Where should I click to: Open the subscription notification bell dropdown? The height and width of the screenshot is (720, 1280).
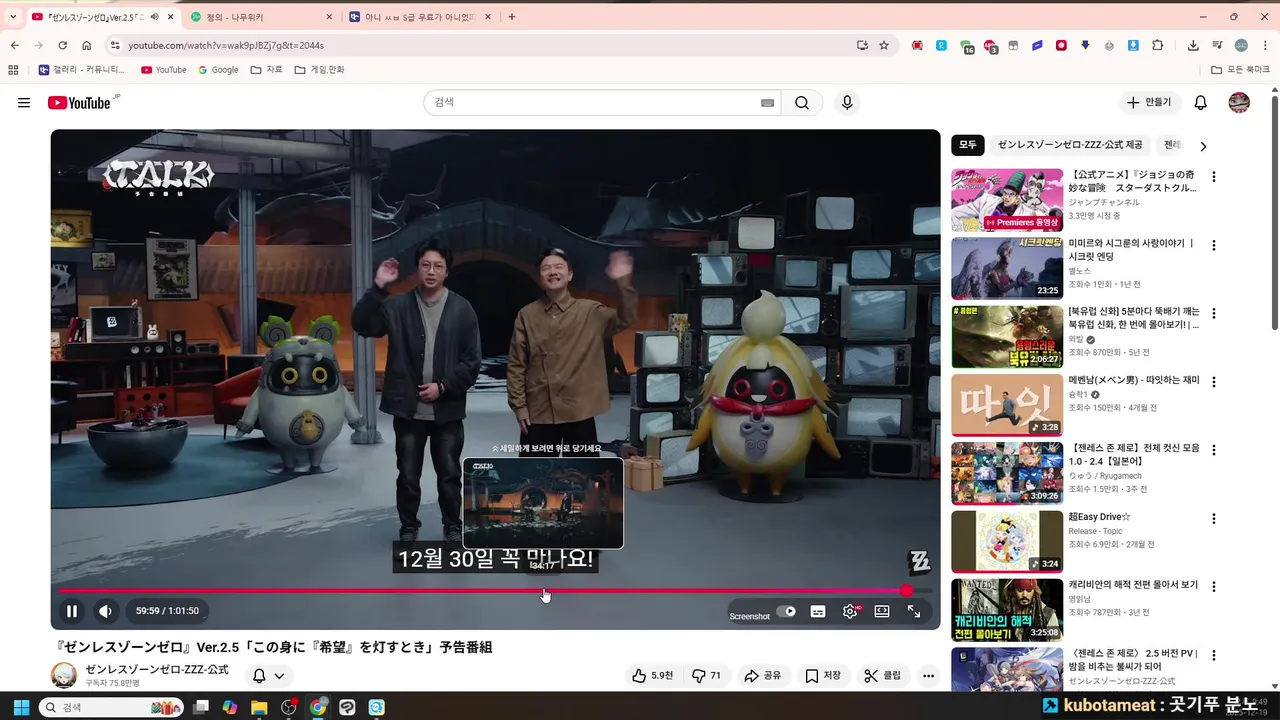pyautogui.click(x=268, y=676)
